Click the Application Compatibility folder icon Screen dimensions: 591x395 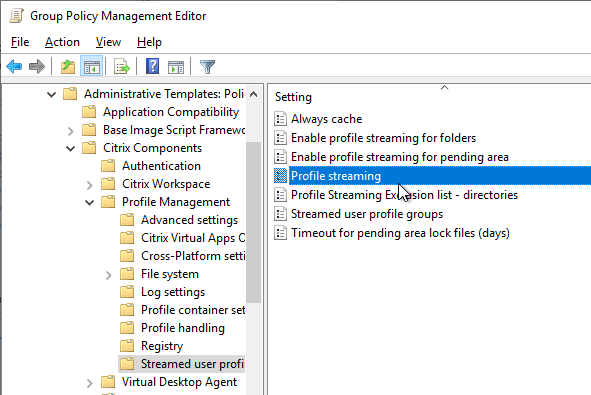(89, 112)
